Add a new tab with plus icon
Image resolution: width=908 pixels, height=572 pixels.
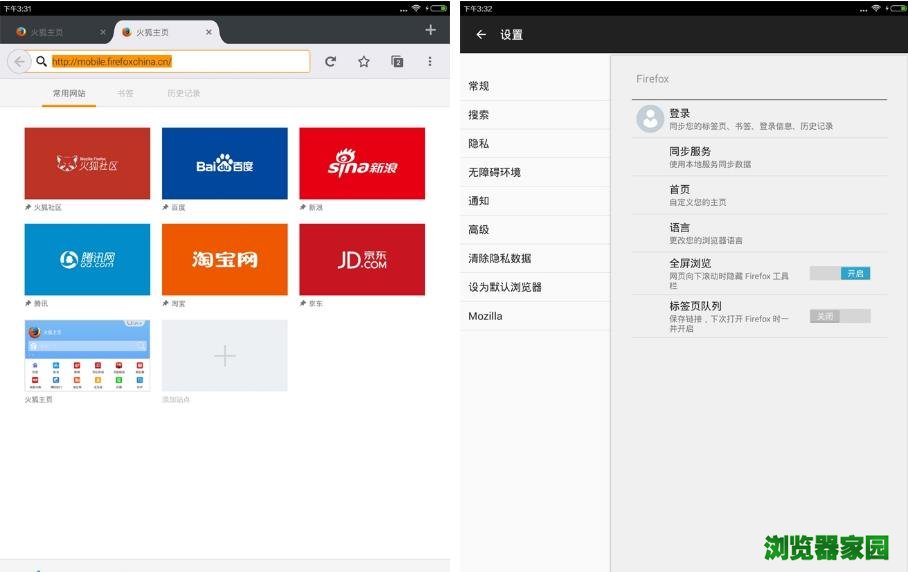430,30
